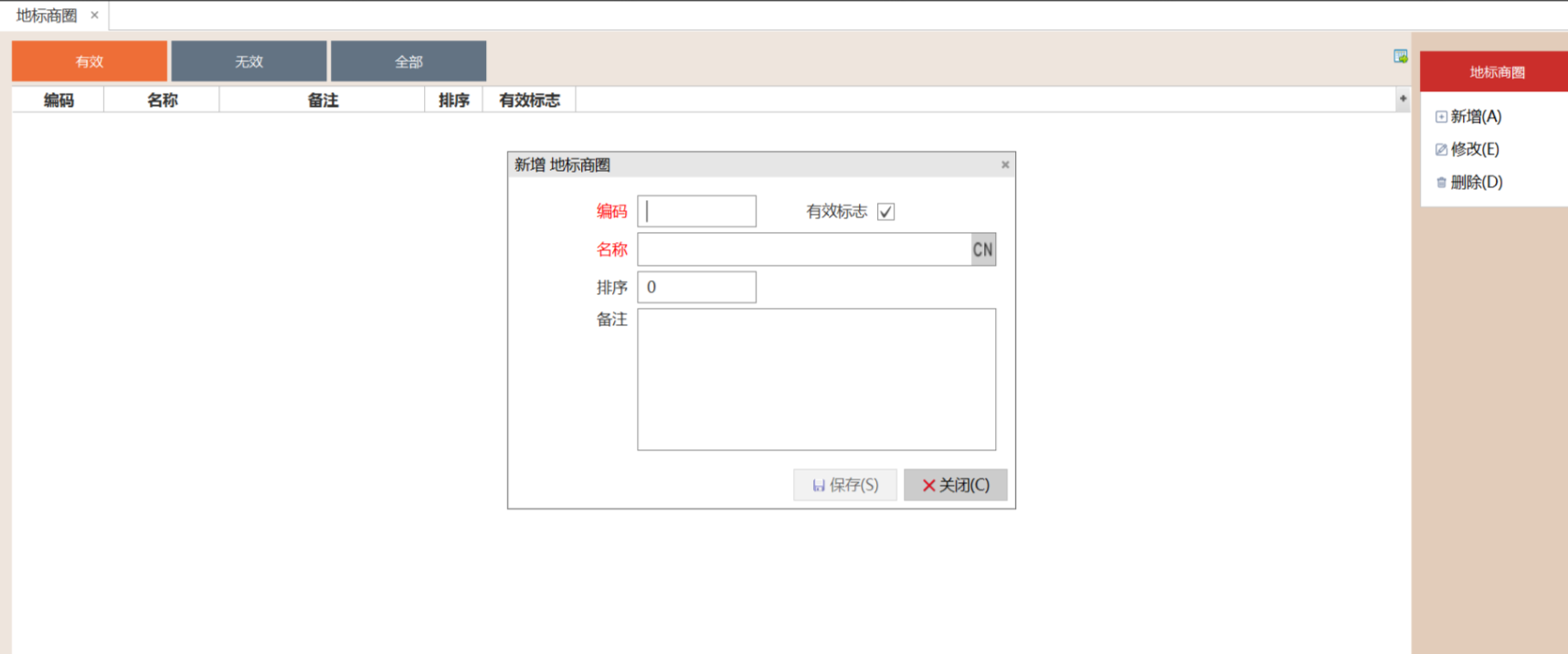1568x654 pixels.
Task: Uncheck the 有效标志 checkbox
Action: coord(885,212)
